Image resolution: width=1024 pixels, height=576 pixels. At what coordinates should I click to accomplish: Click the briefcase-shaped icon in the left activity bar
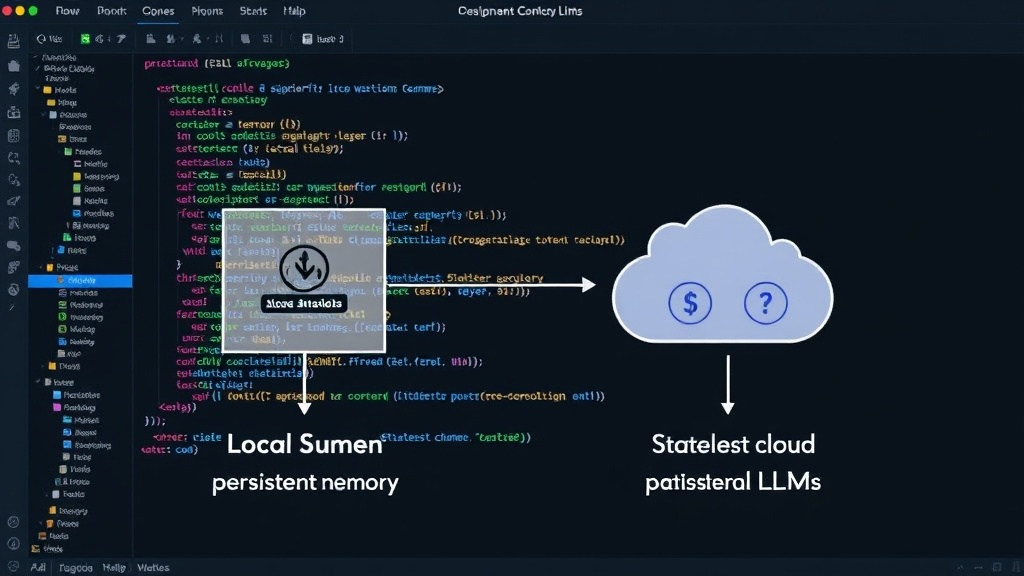click(x=13, y=113)
